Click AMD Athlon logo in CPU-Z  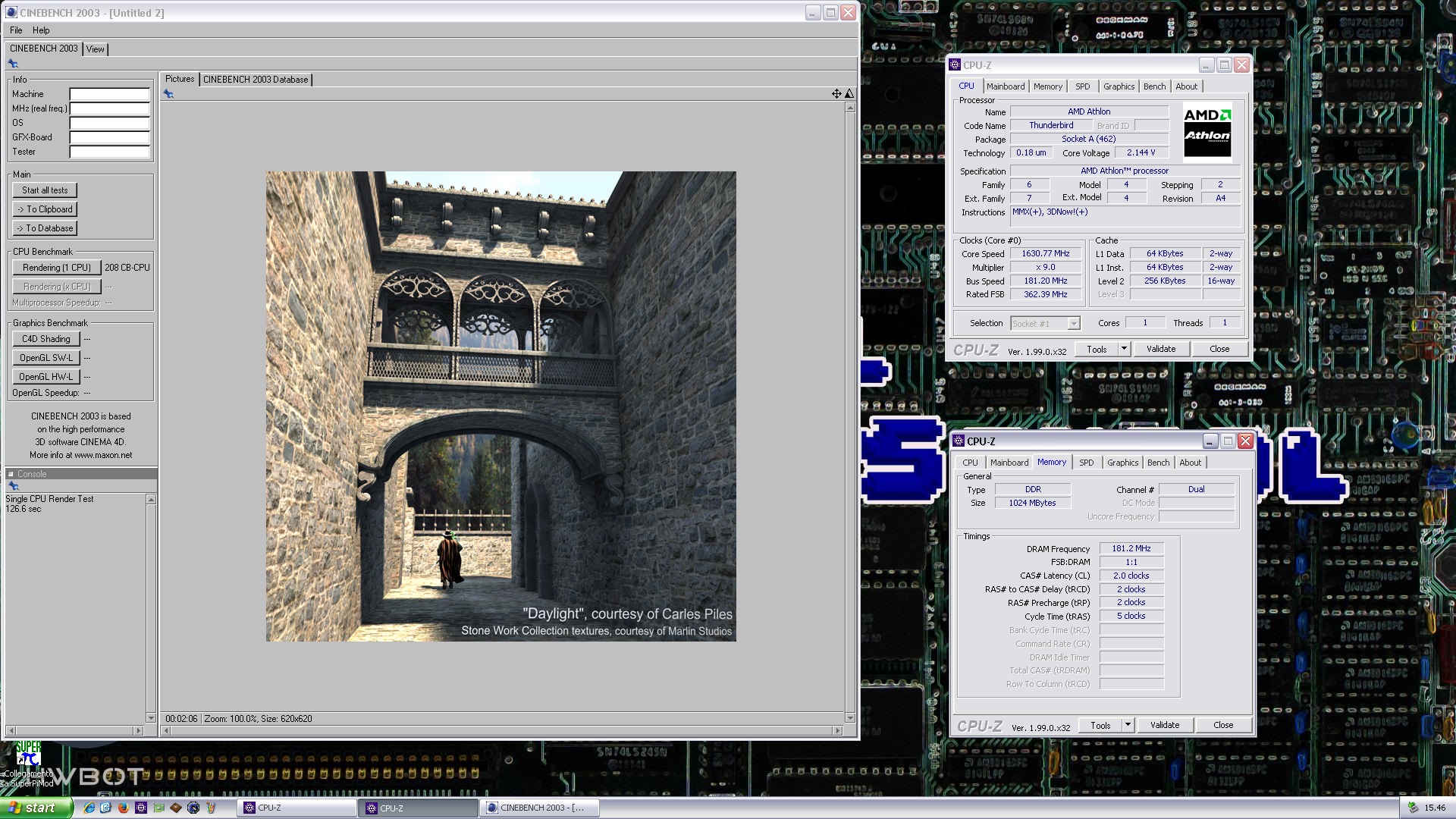(x=1207, y=131)
